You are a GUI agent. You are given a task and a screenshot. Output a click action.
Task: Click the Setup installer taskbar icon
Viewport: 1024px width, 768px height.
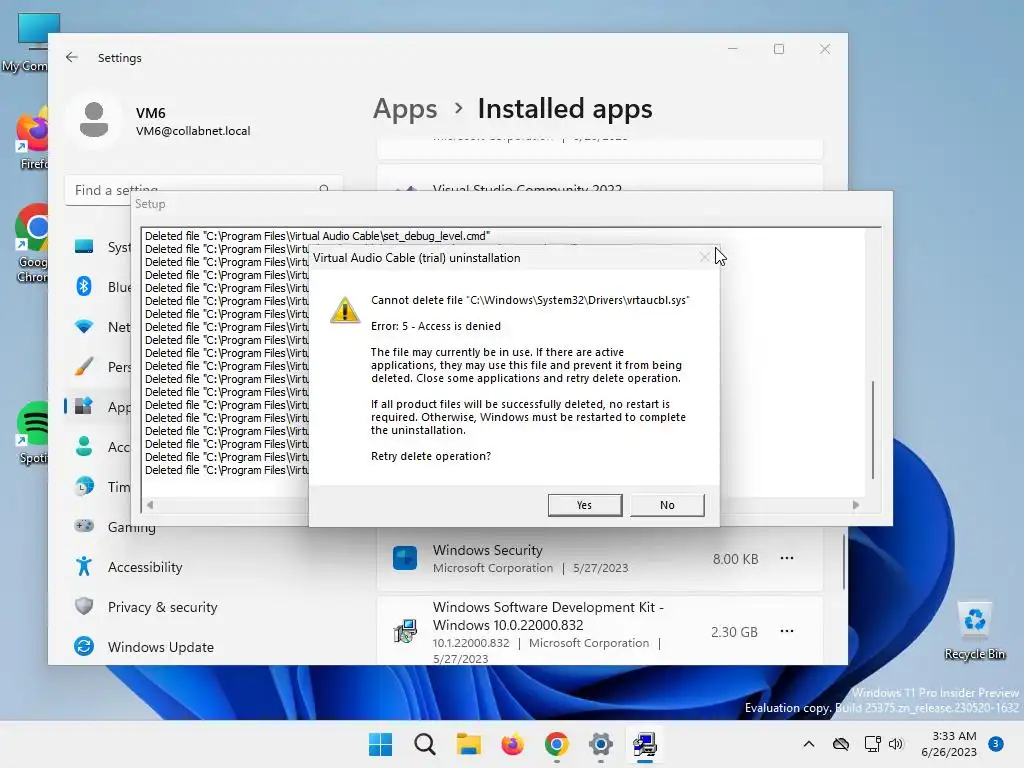coord(645,744)
